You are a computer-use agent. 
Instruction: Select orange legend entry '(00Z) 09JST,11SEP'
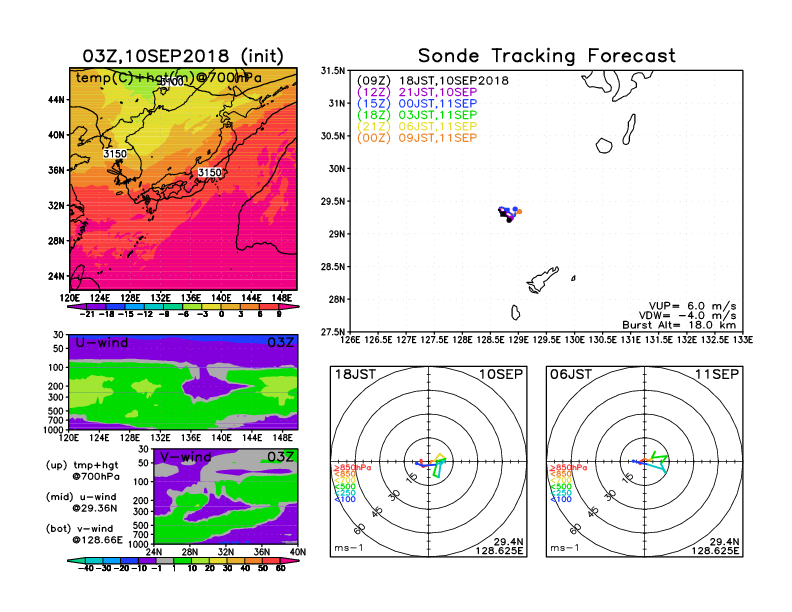(417, 138)
